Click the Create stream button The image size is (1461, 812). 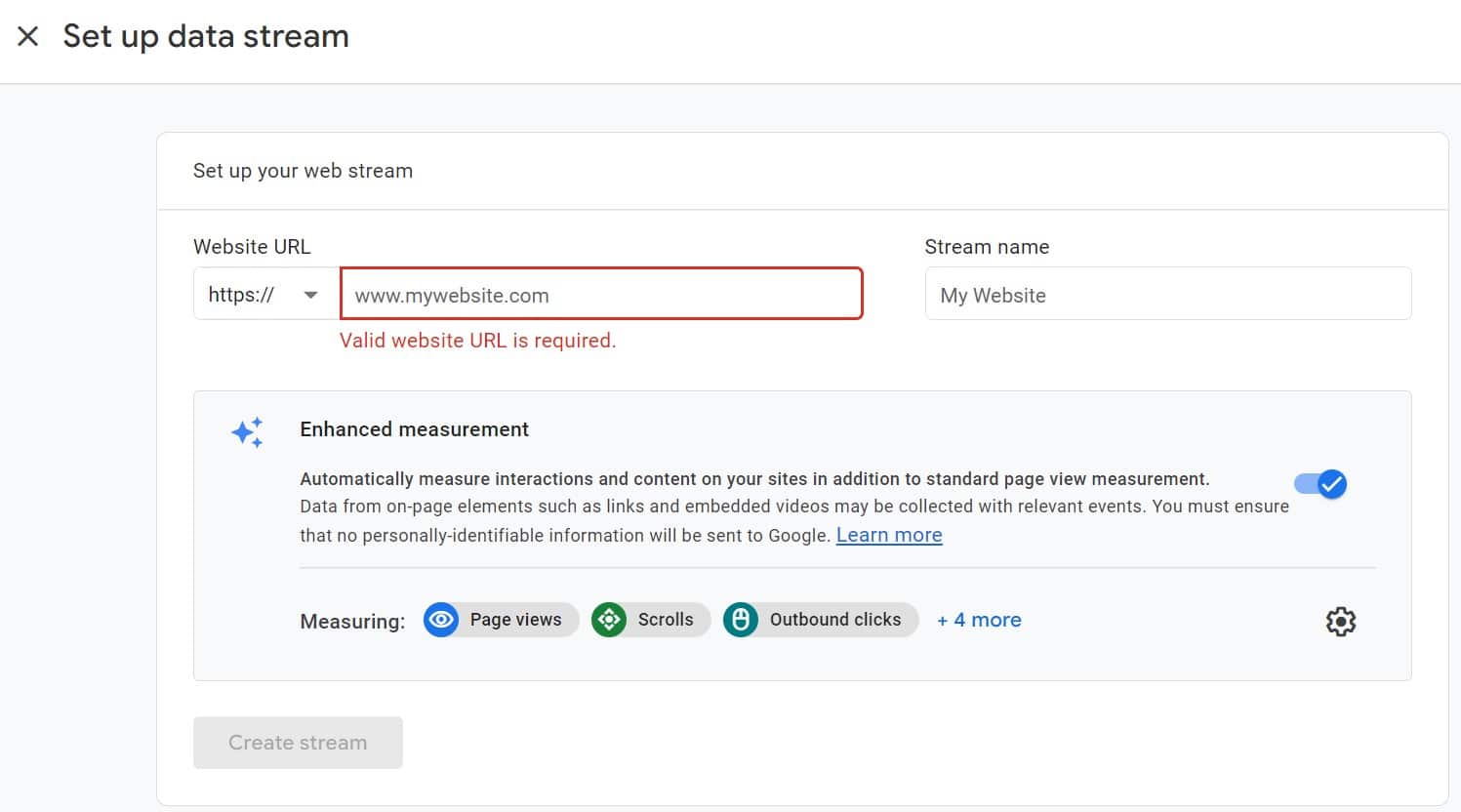coord(298,743)
